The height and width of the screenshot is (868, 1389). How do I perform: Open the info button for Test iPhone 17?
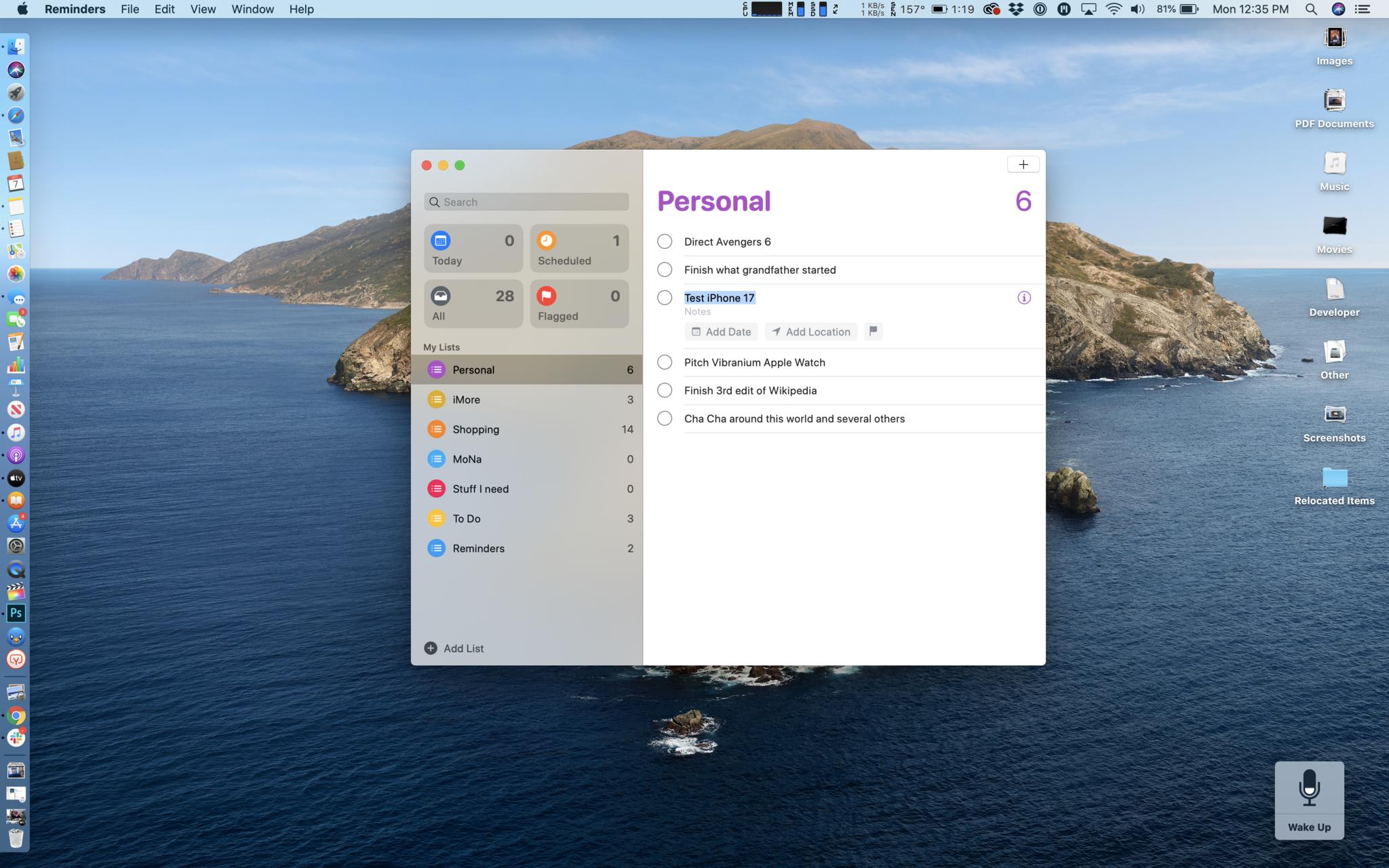[x=1023, y=298]
